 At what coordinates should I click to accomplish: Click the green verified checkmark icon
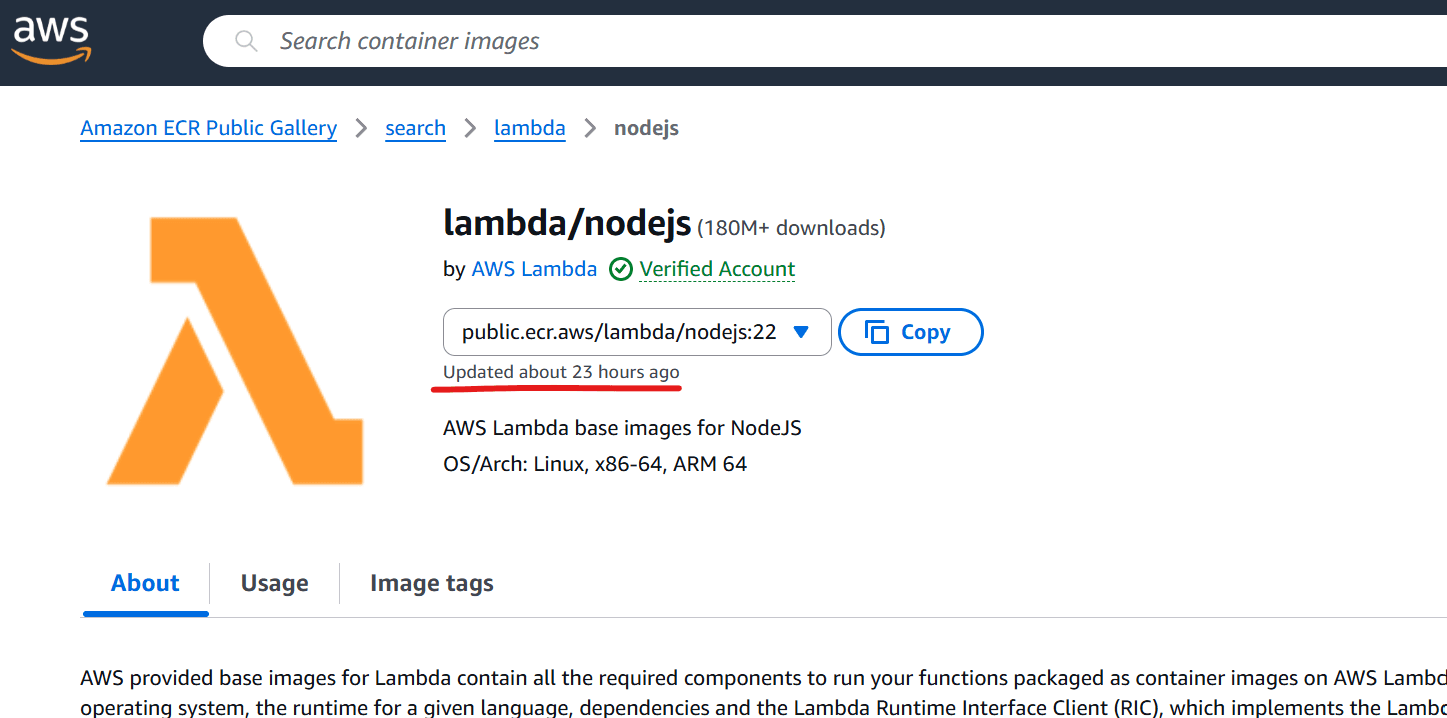(x=621, y=269)
